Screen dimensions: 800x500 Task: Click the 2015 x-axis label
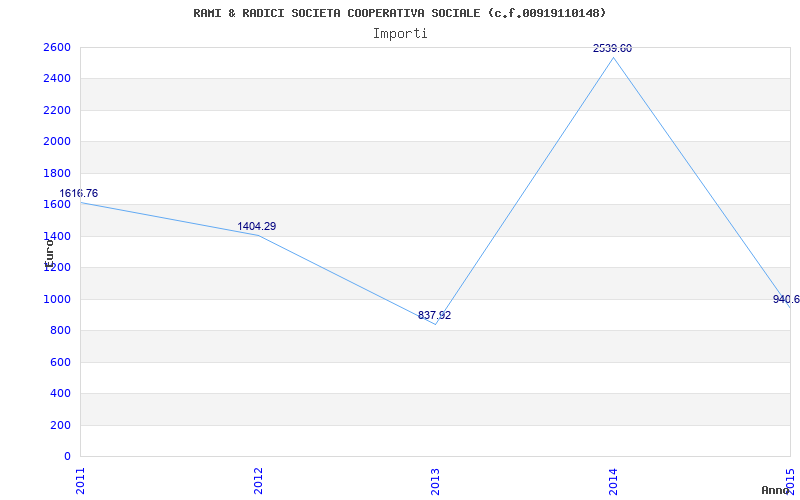[x=791, y=481]
